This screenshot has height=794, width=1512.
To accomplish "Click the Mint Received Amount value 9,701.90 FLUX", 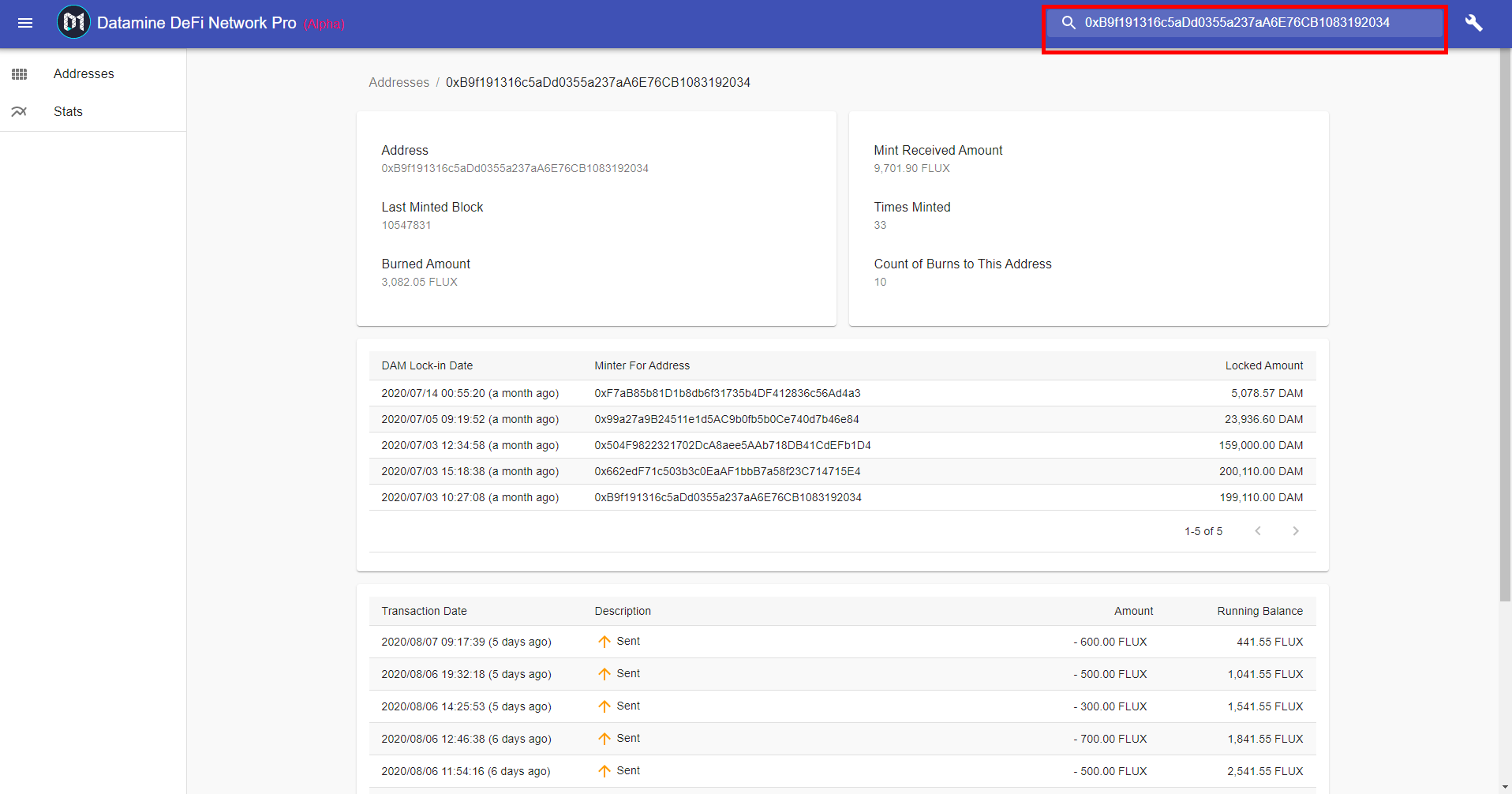I will click(911, 168).
